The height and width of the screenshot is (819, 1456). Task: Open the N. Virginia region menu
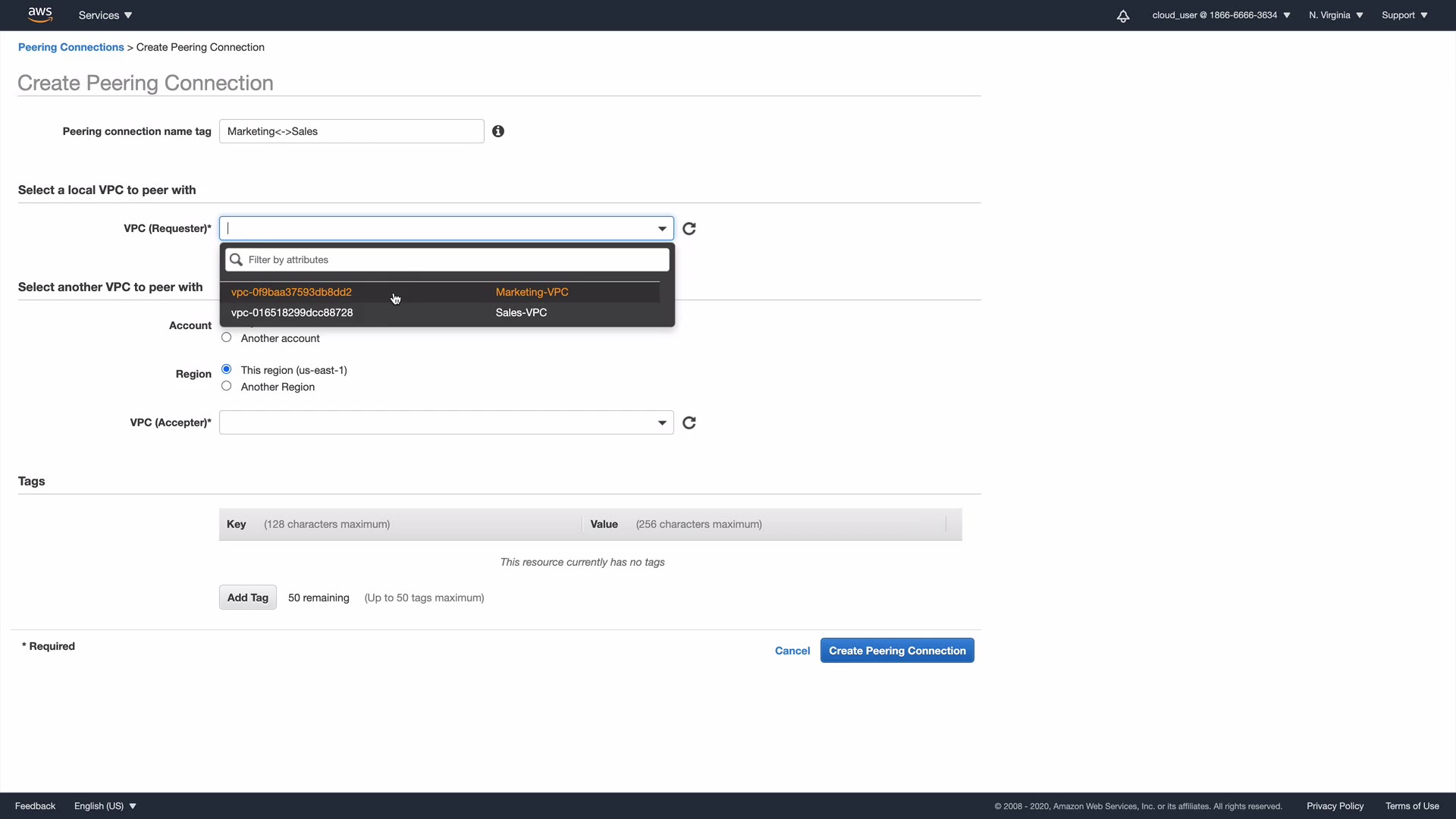(1335, 15)
